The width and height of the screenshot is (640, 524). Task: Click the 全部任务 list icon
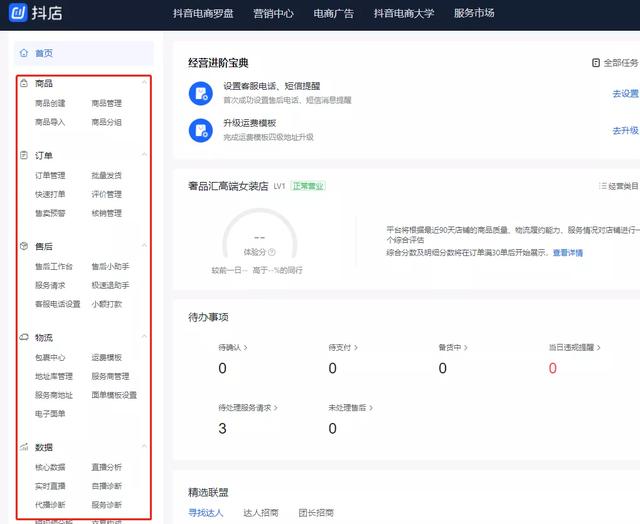[596, 62]
